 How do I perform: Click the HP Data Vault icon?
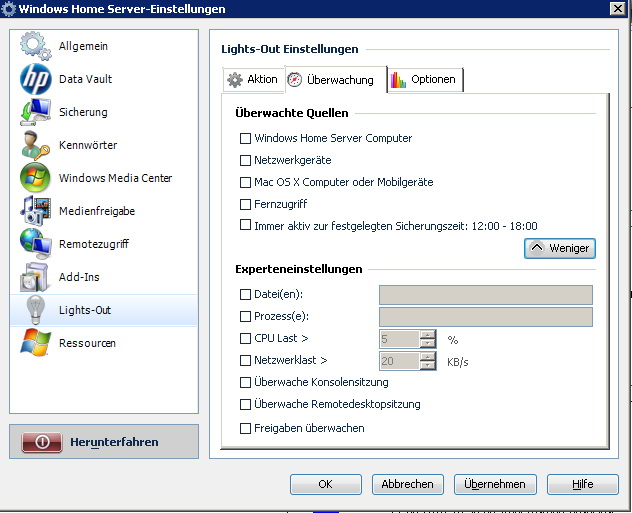pos(35,79)
